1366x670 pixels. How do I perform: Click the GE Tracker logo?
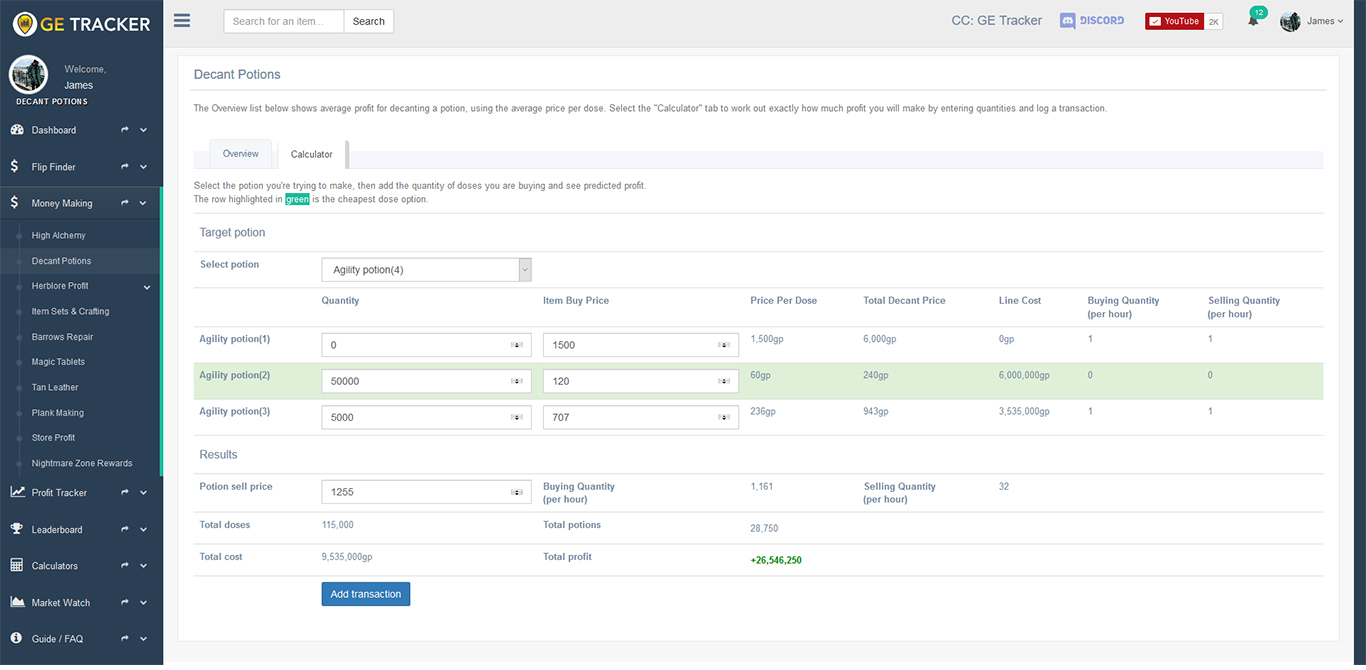[81, 23]
